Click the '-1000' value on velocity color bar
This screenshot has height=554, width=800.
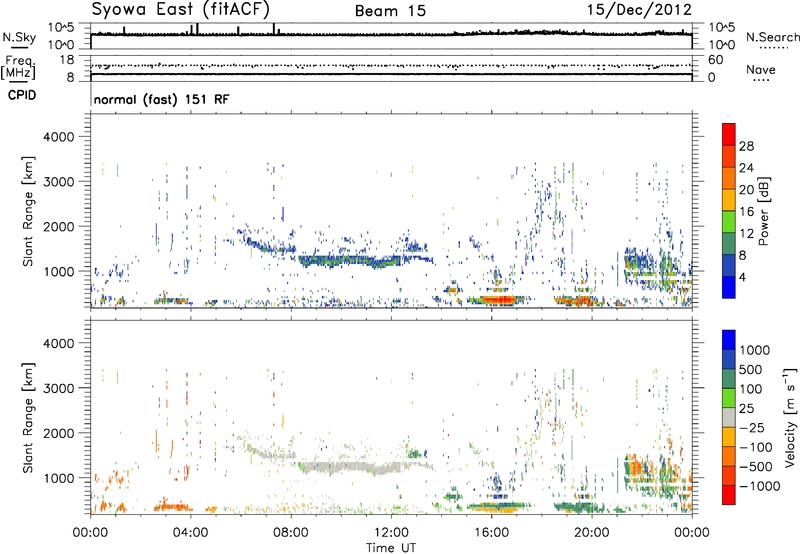point(759,486)
